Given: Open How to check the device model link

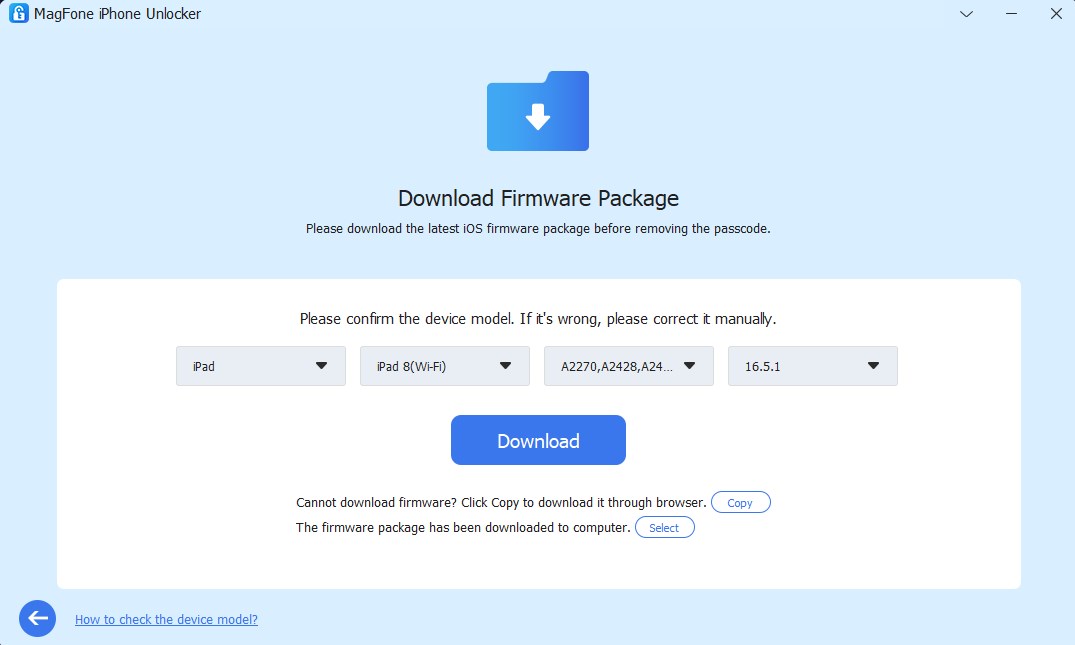Looking at the screenshot, I should (167, 619).
